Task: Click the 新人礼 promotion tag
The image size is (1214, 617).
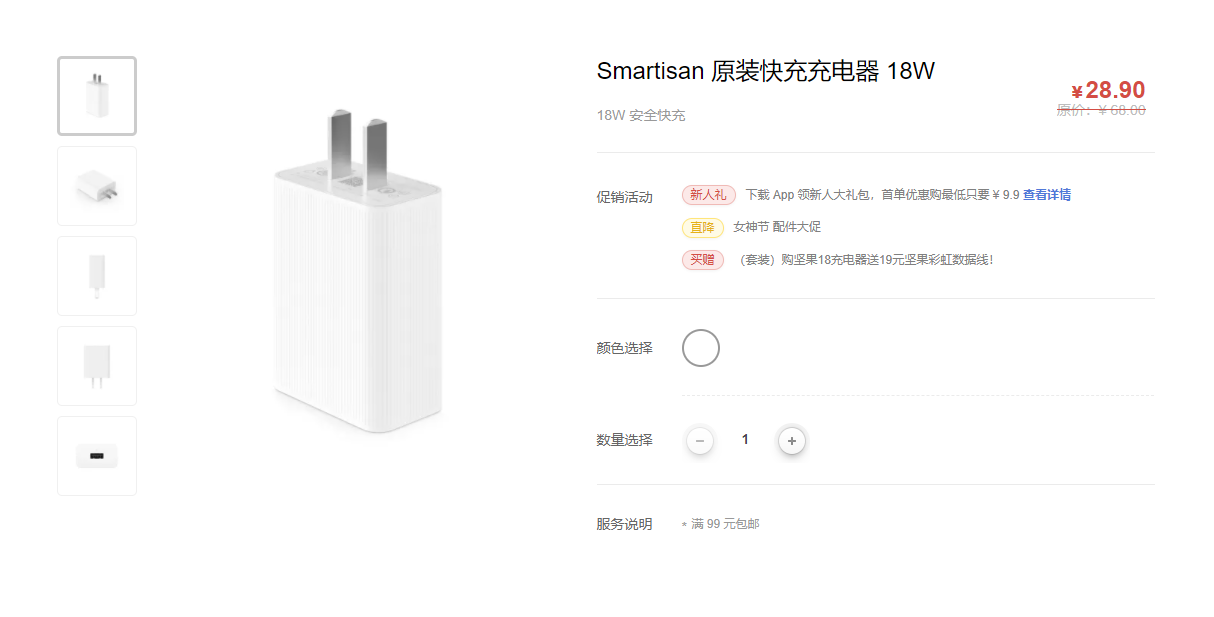Action: (x=708, y=195)
